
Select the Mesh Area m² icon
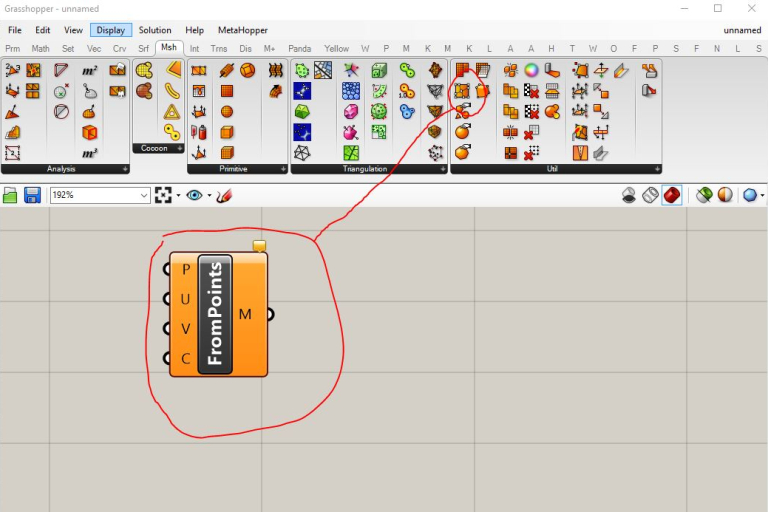pyautogui.click(x=90, y=70)
